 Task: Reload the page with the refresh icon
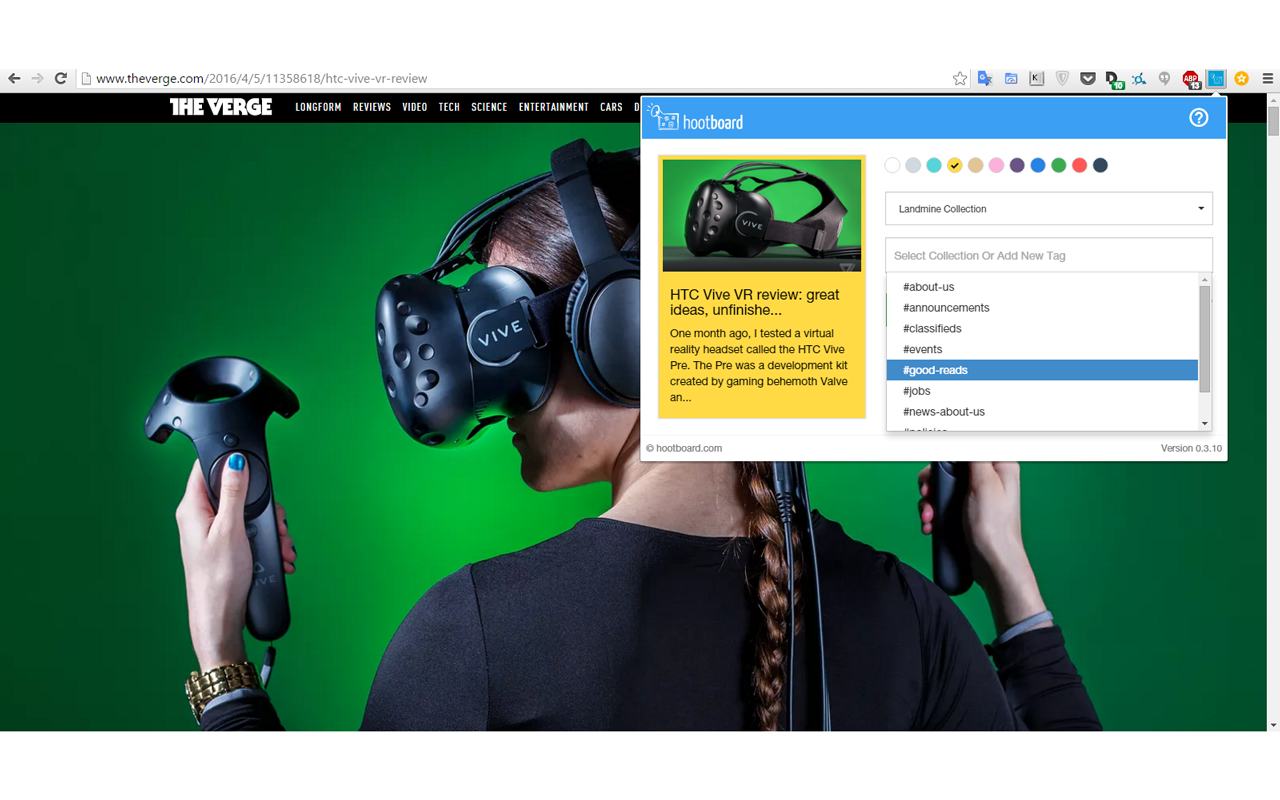coord(61,79)
